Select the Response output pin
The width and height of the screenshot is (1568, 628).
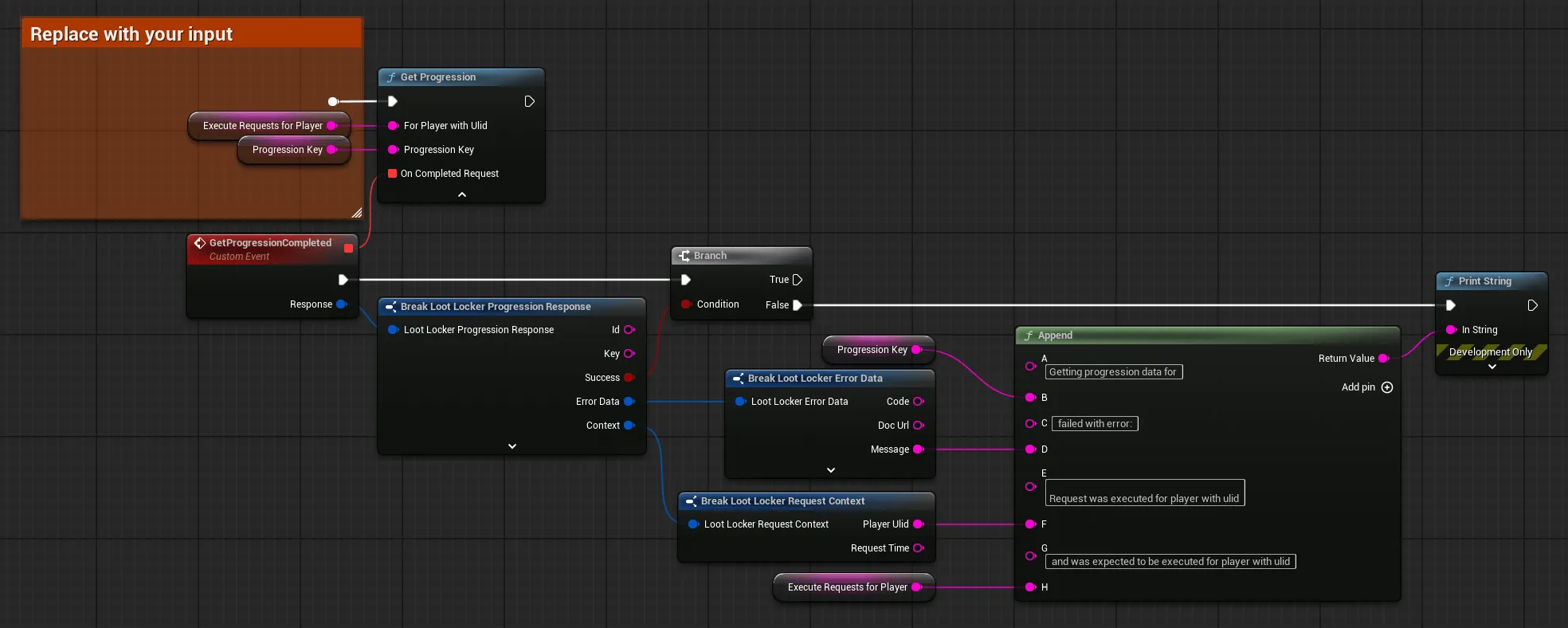pos(342,304)
